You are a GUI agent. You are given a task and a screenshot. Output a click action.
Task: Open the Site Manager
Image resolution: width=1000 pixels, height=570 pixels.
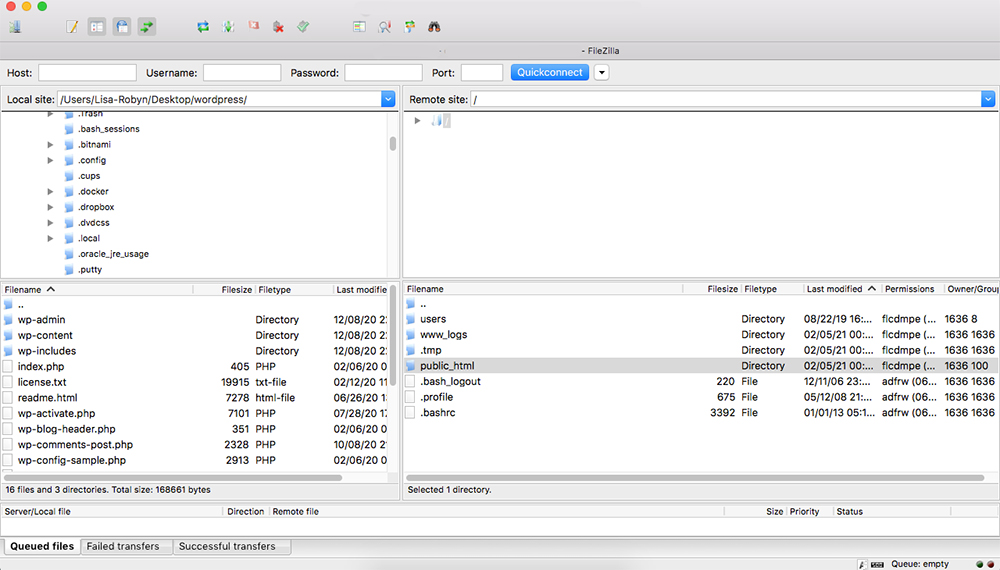coord(15,27)
